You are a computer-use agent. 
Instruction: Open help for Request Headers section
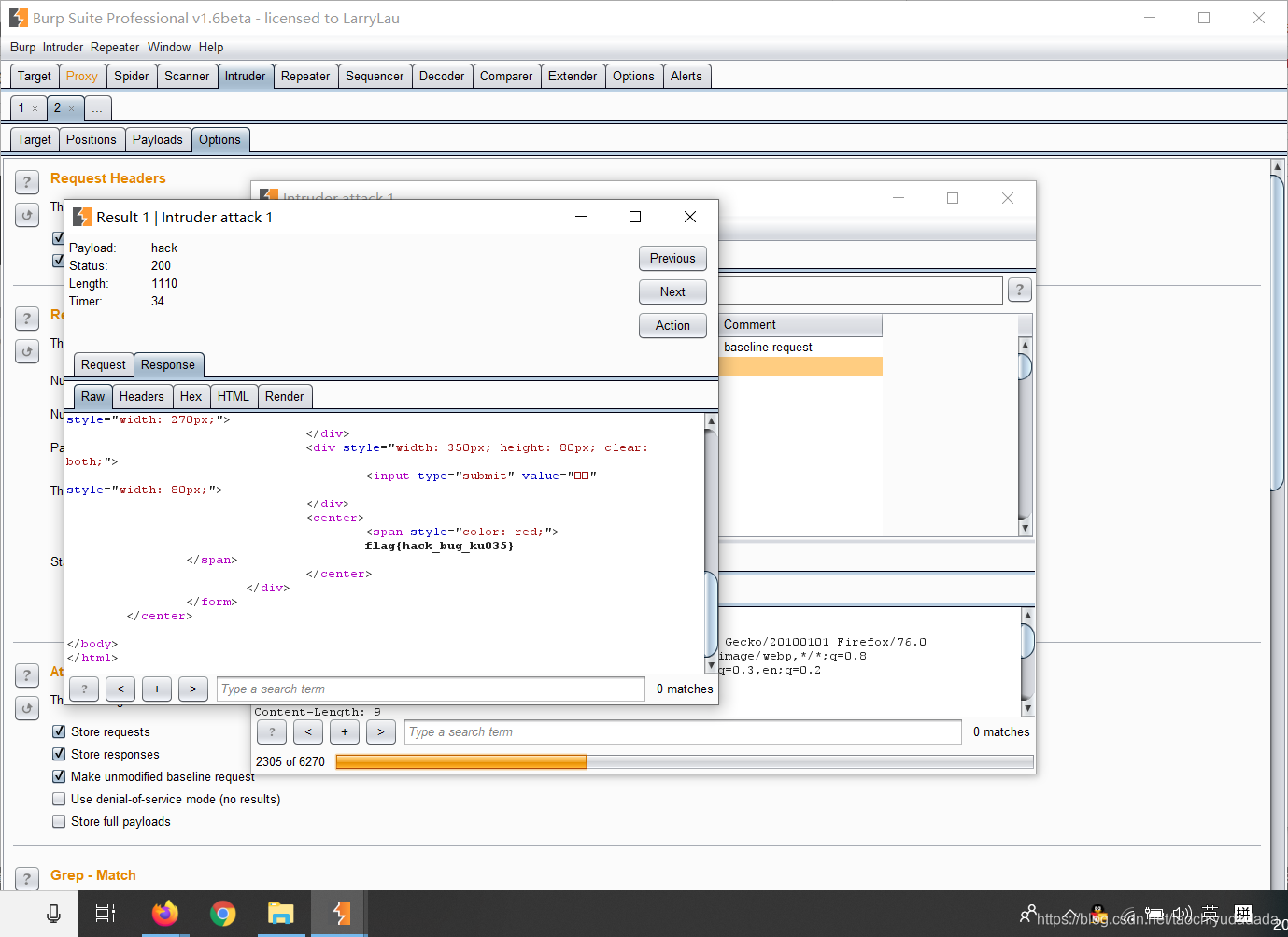click(27, 182)
